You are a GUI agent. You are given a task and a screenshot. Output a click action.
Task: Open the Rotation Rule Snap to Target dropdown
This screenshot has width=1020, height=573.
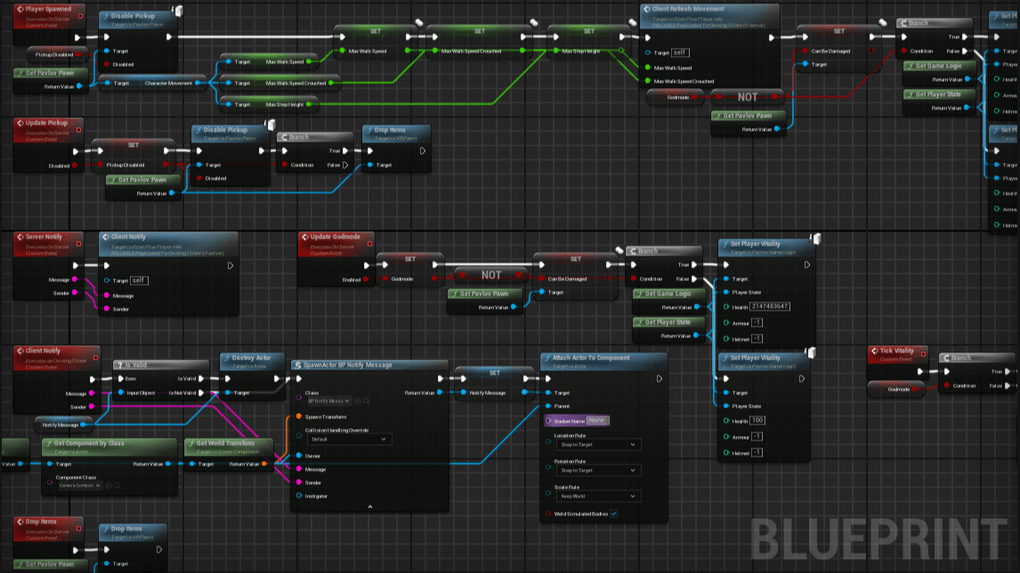click(597, 470)
